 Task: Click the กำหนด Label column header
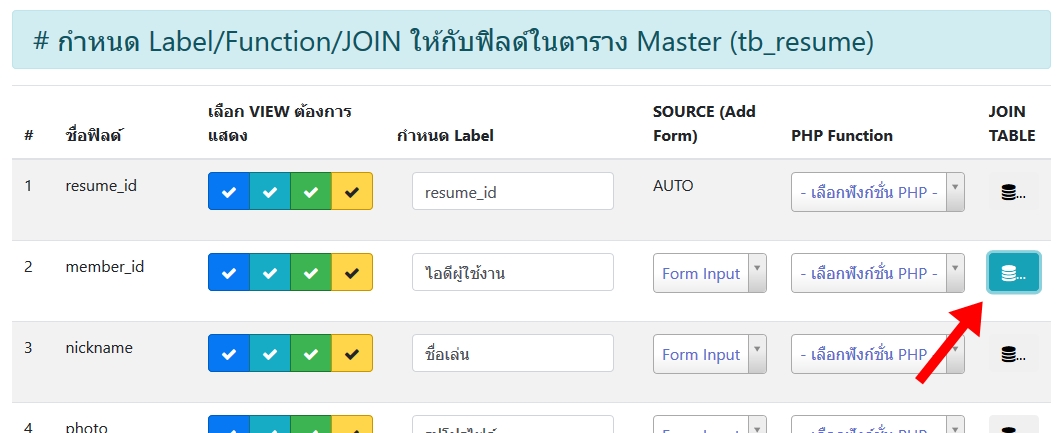[445, 136]
